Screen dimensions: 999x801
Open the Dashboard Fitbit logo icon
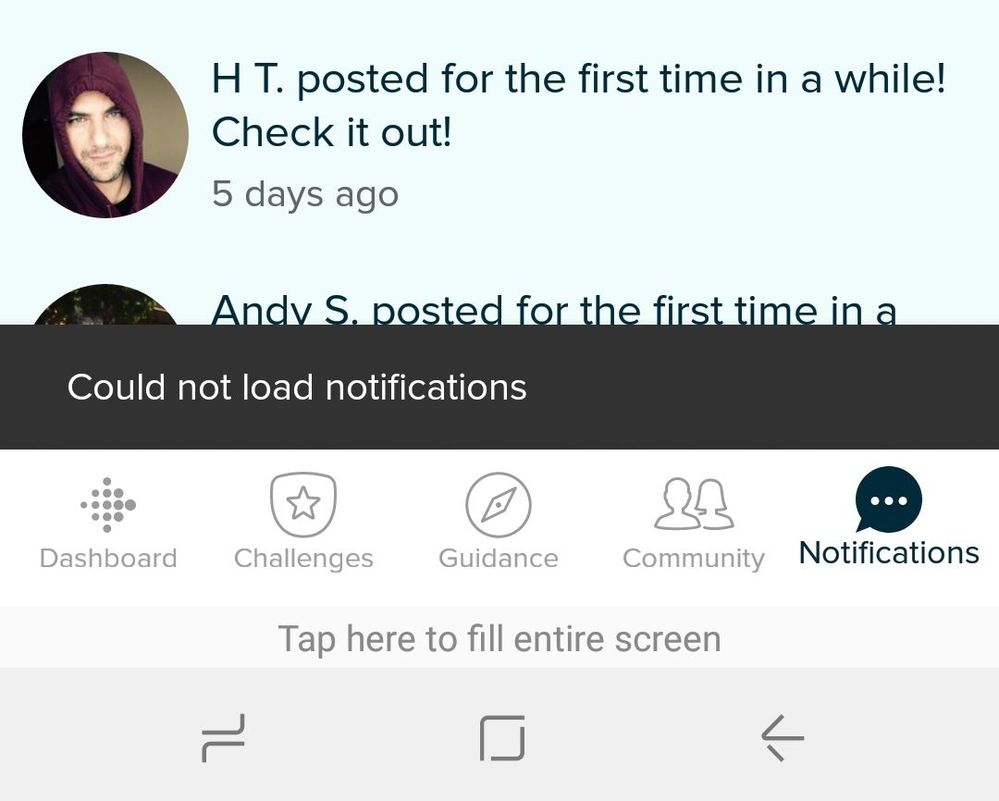108,505
